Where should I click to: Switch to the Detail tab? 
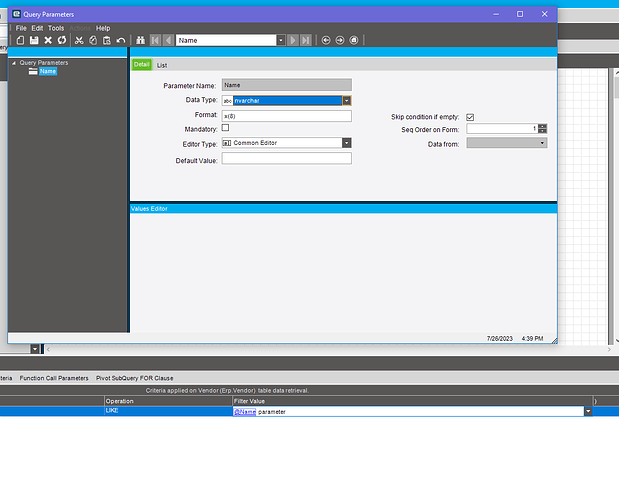pyautogui.click(x=141, y=65)
